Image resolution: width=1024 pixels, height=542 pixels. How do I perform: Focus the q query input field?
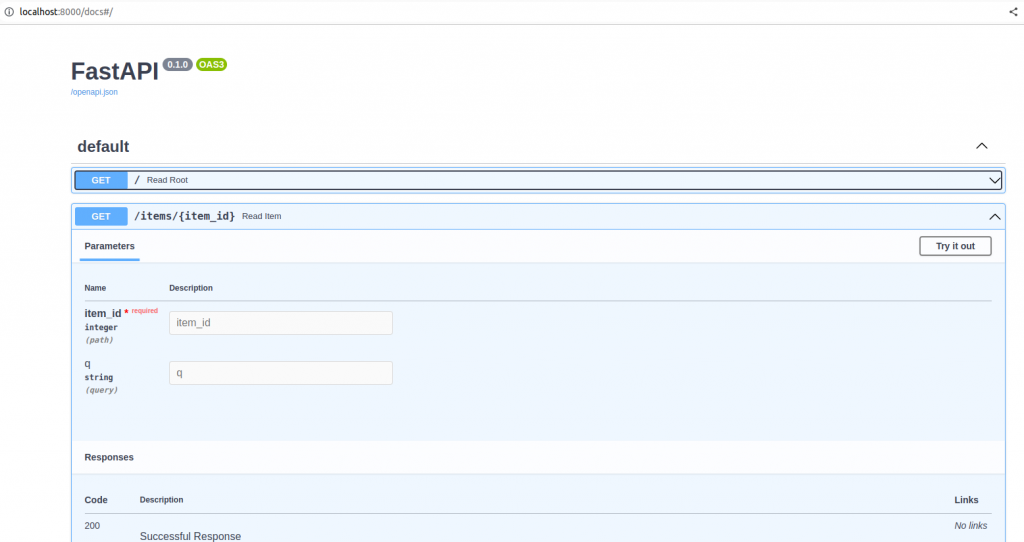[x=281, y=373]
